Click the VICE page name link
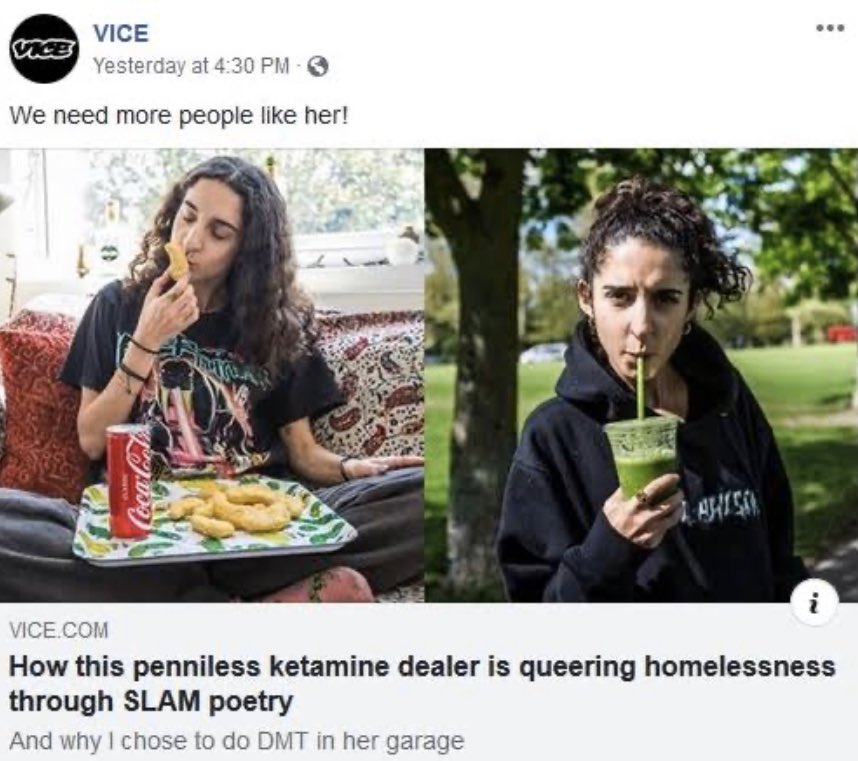Screen dimensions: 858x761 pyautogui.click(x=121, y=33)
